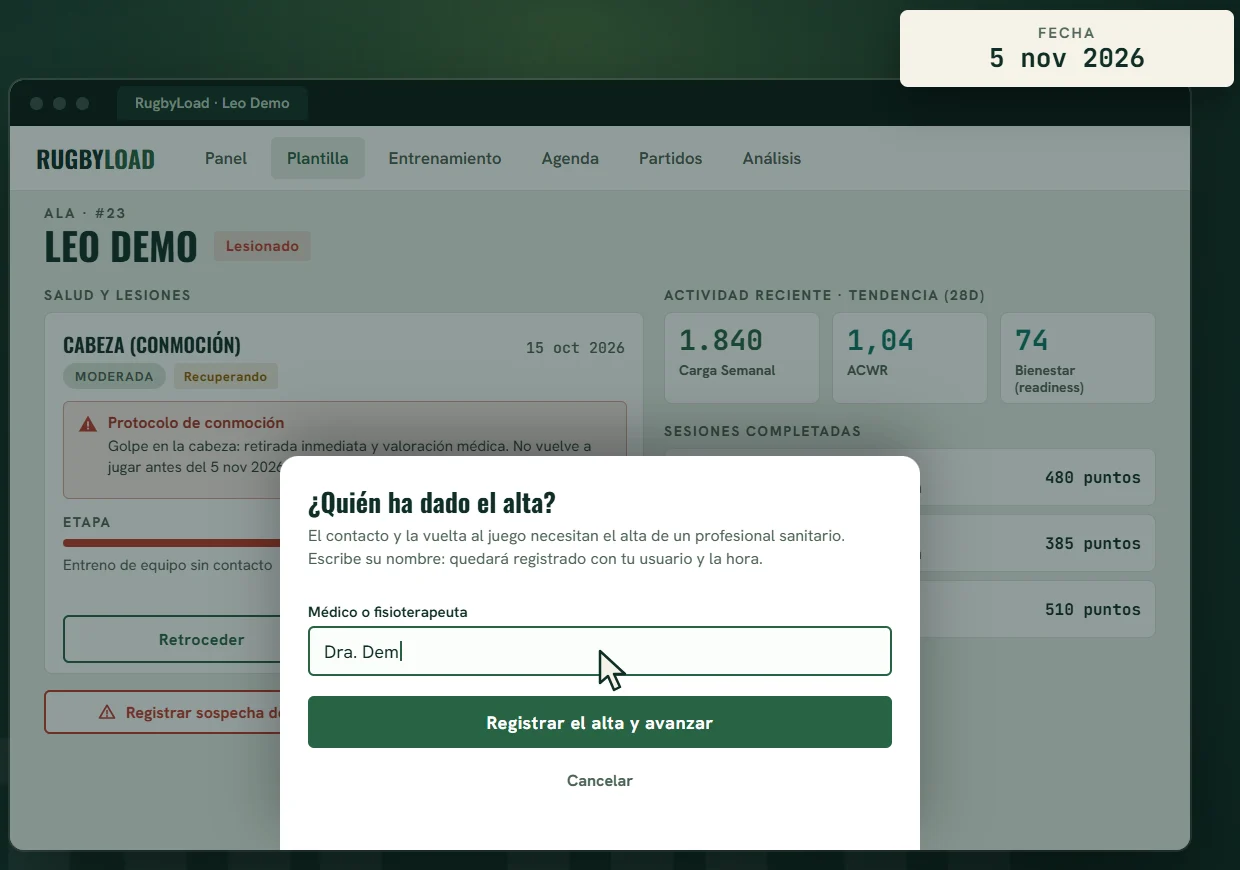The image size is (1240, 870).
Task: Click the warning icon in Protocolo de conmoción
Action: coord(88,424)
